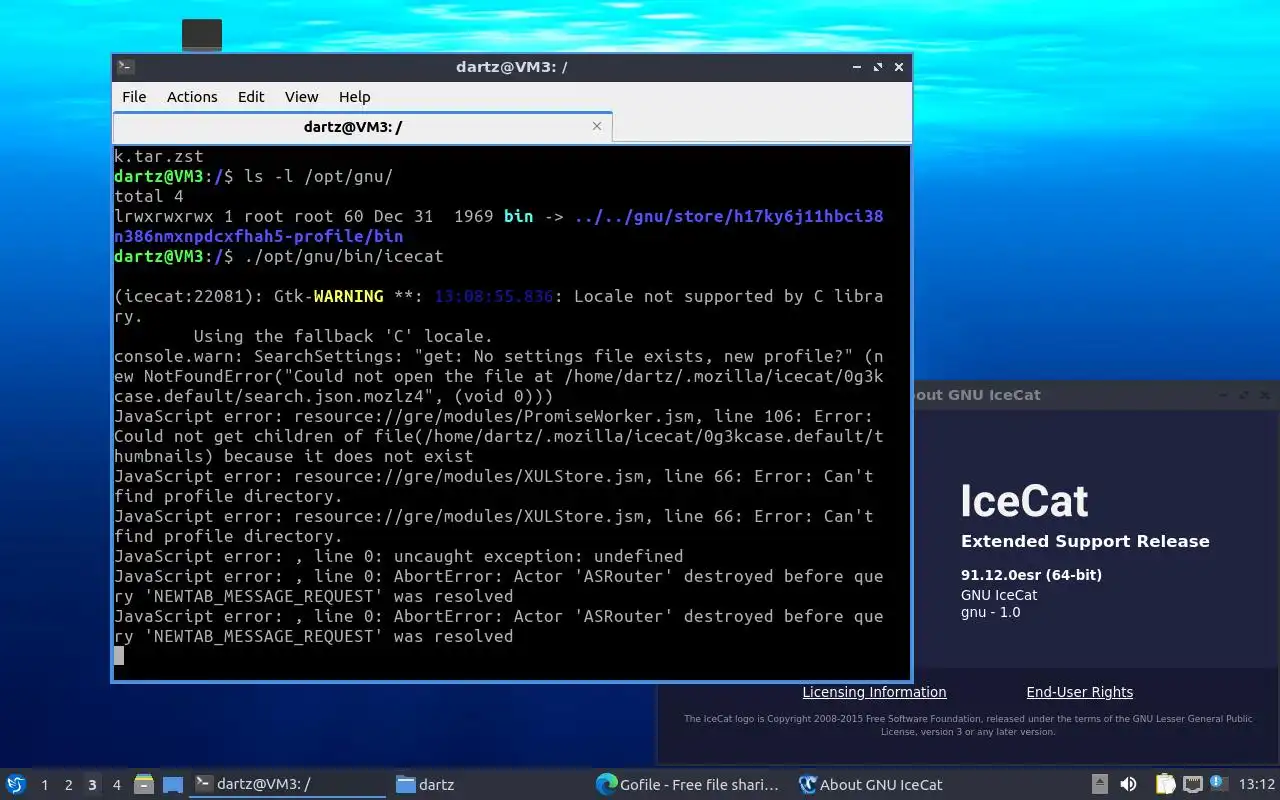The image size is (1280, 800).
Task: Open the removable media eject tray icon
Action: pos(1099,784)
